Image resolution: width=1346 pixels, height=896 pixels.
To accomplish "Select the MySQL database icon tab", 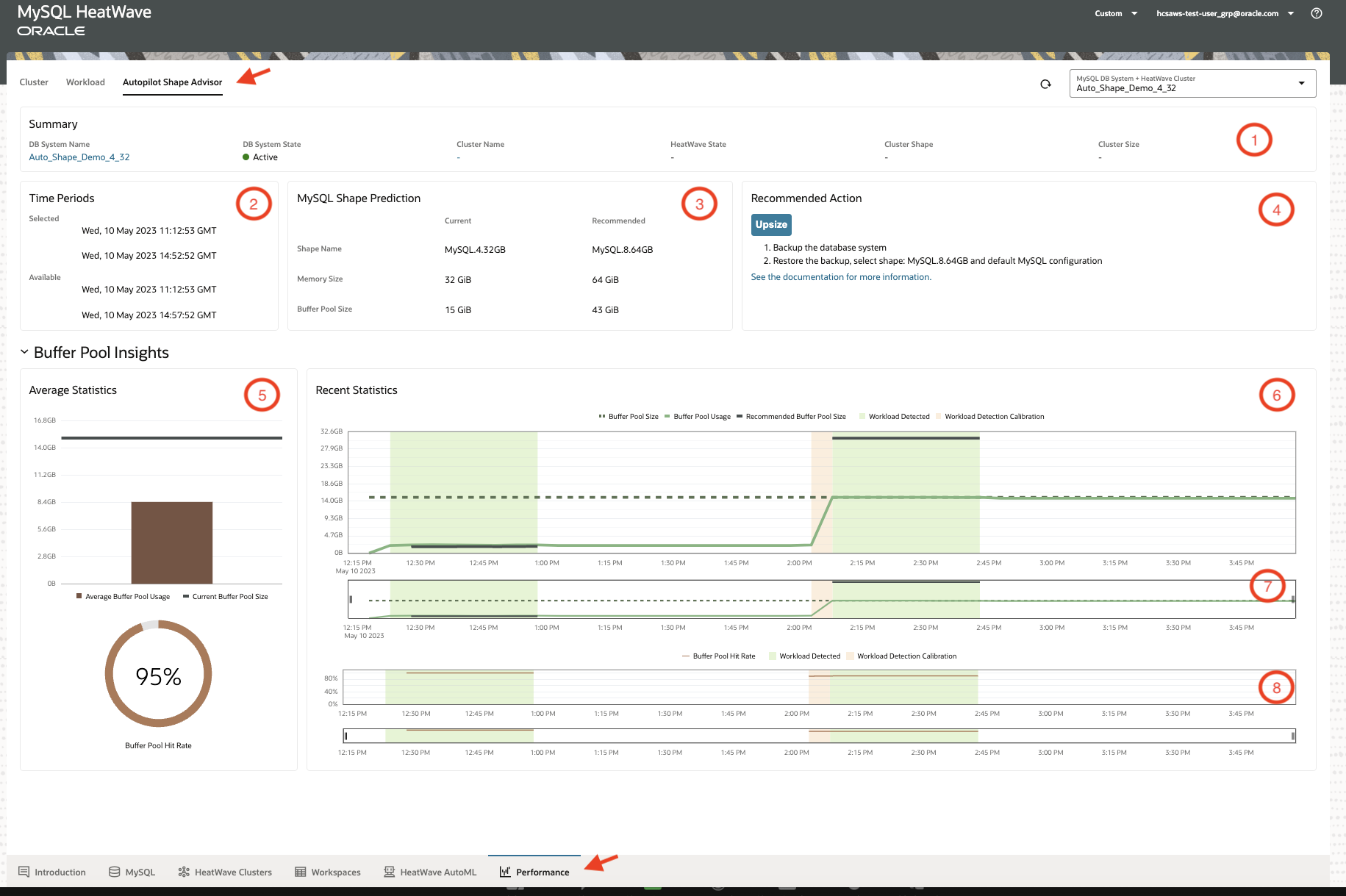I will tap(115, 872).
